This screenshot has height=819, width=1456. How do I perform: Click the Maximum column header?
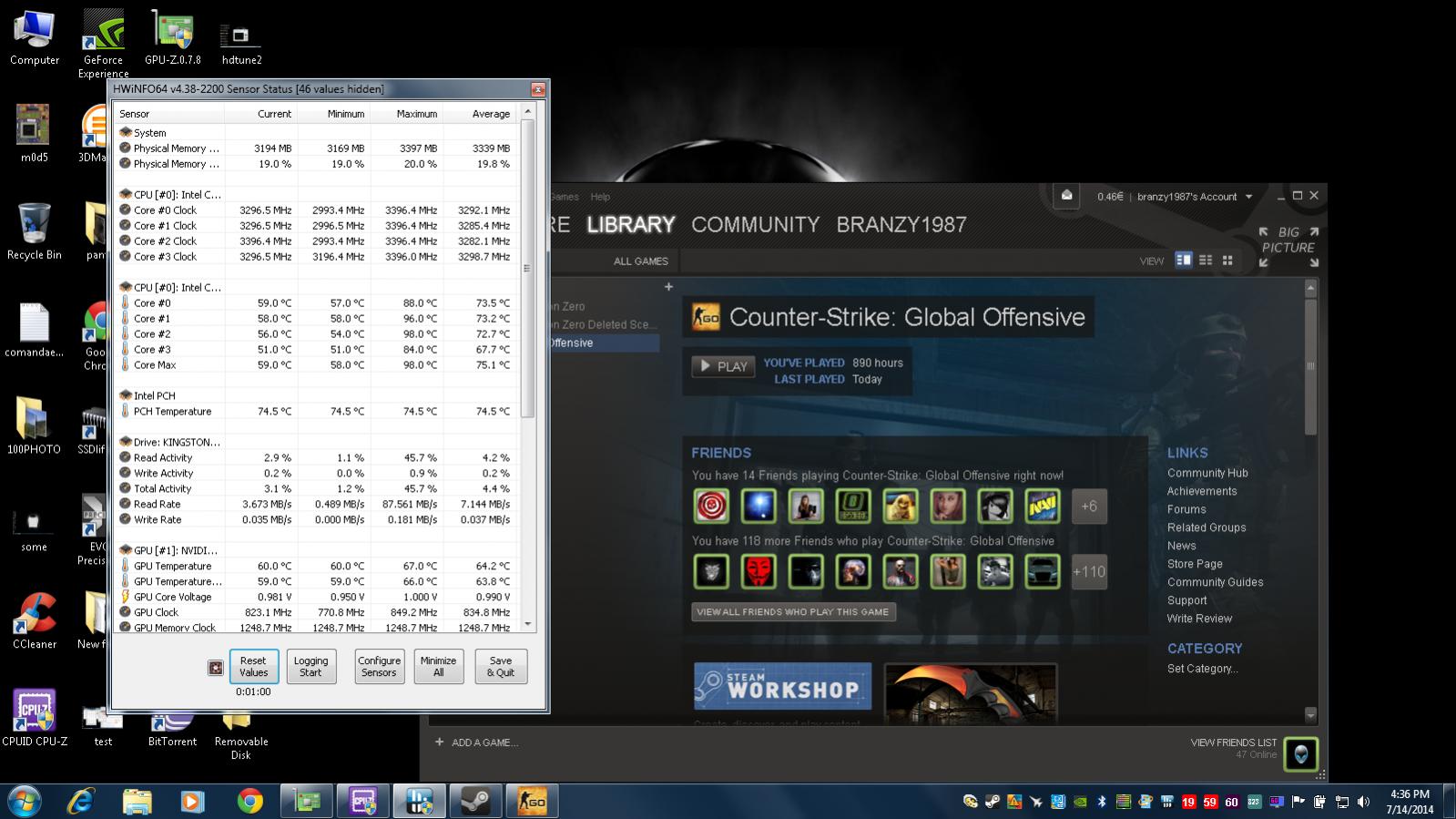coord(407,114)
